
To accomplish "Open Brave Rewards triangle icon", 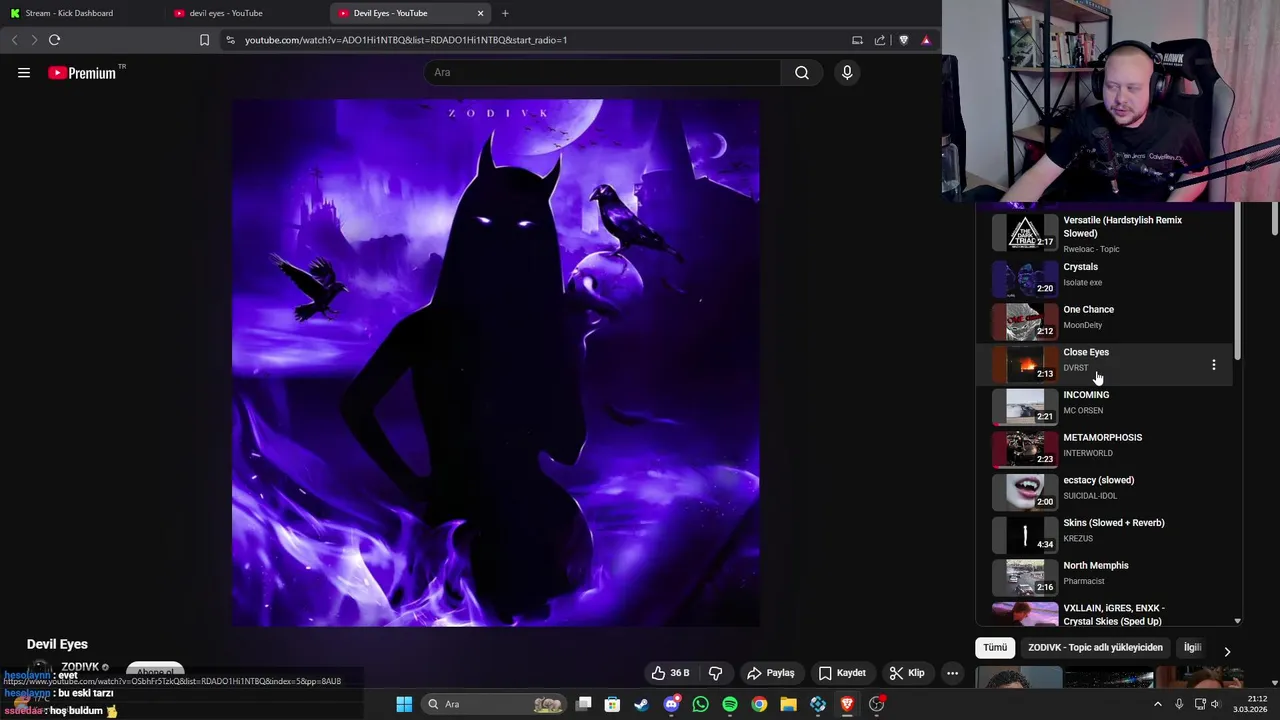I will 926,40.
